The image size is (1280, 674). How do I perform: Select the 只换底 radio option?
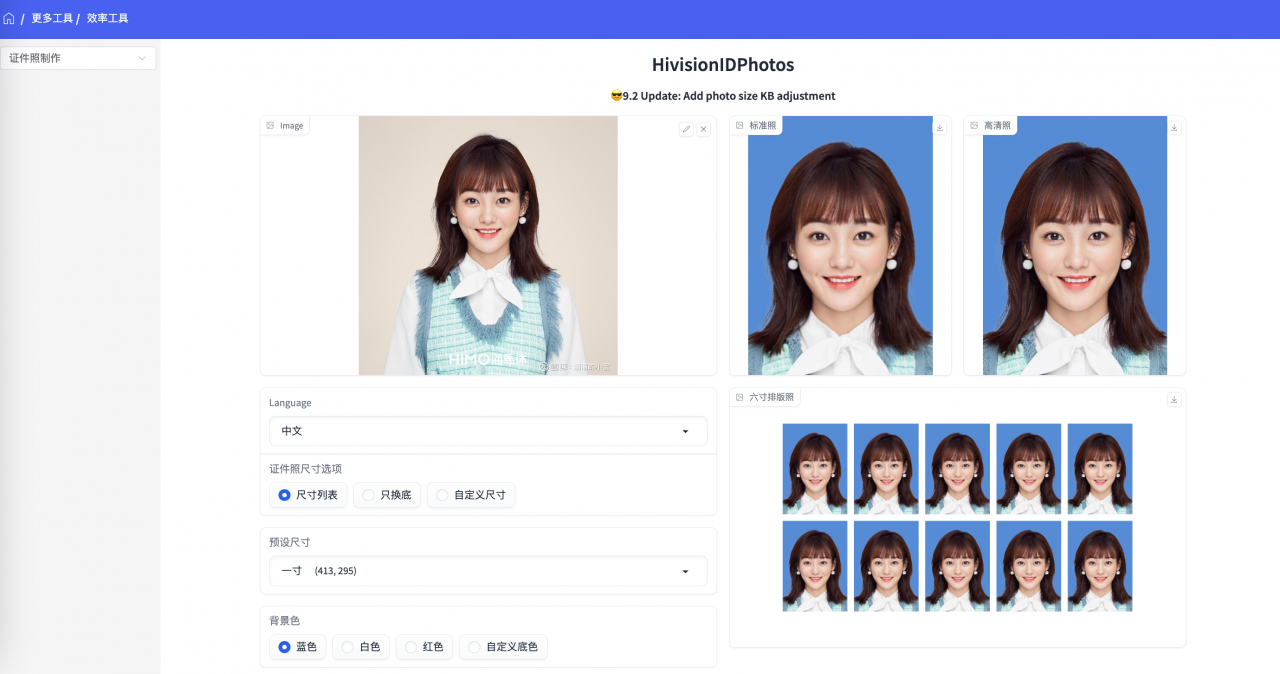[387, 495]
